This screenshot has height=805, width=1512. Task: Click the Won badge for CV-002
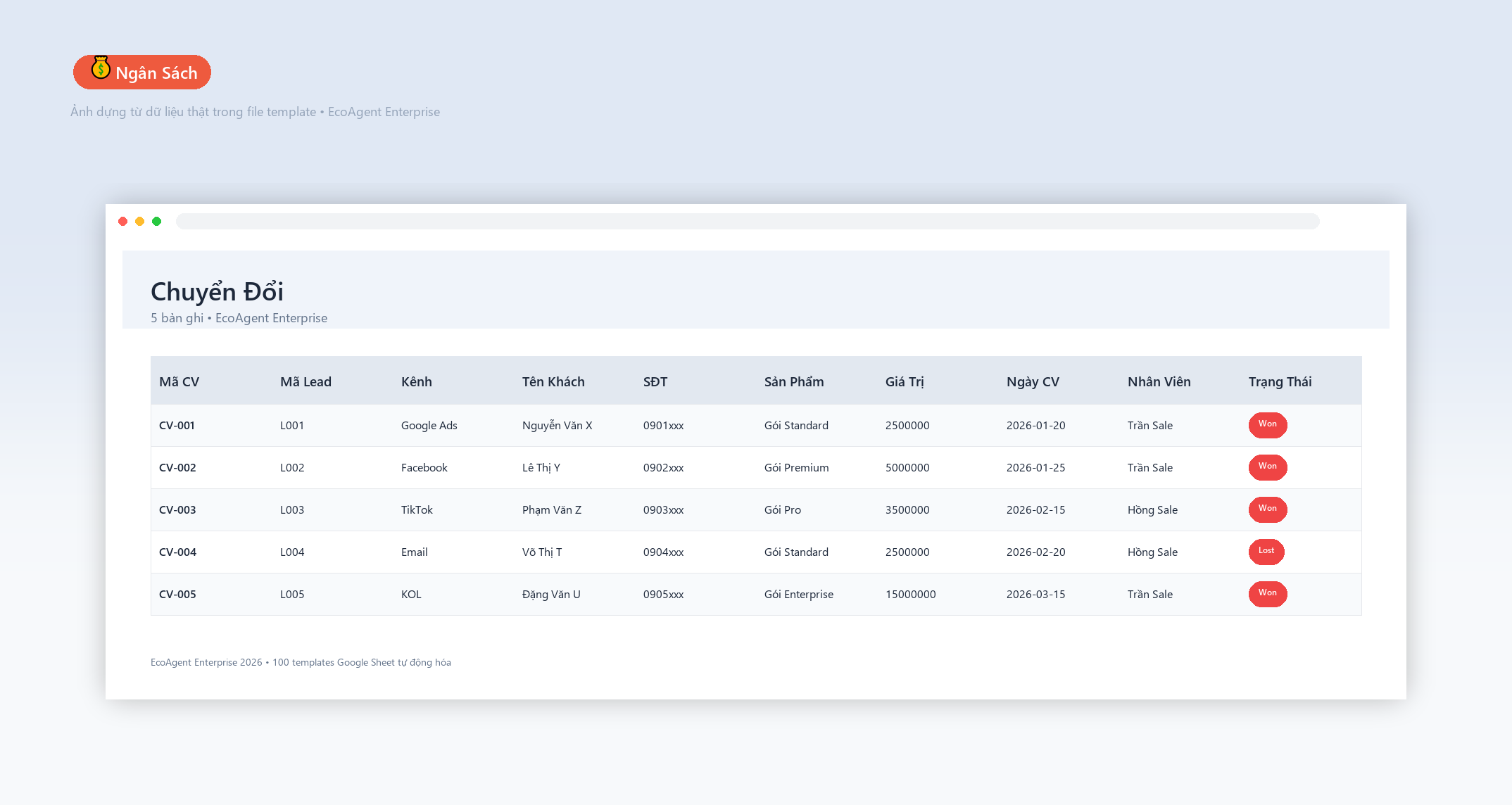tap(1268, 467)
